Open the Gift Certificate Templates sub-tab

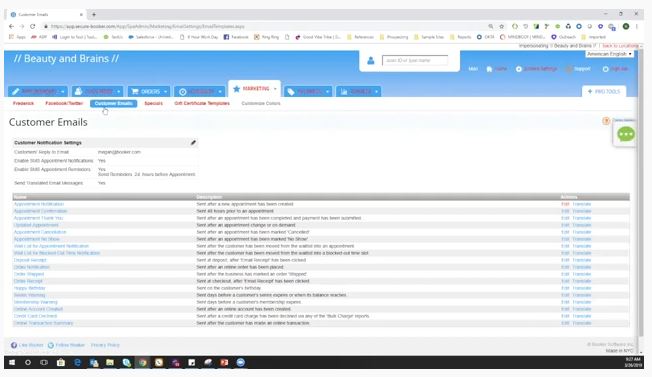(x=202, y=103)
